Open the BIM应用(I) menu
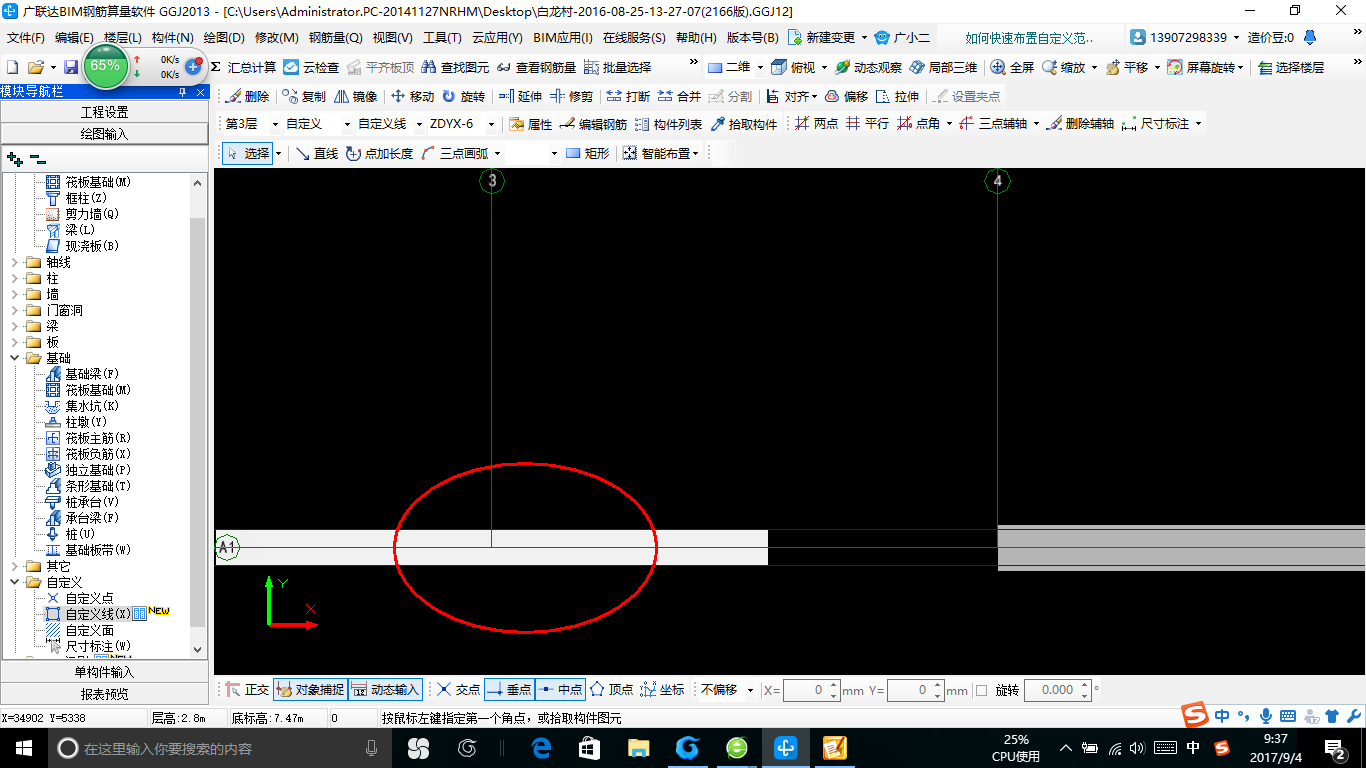Viewport: 1366px width, 768px height. [563, 38]
